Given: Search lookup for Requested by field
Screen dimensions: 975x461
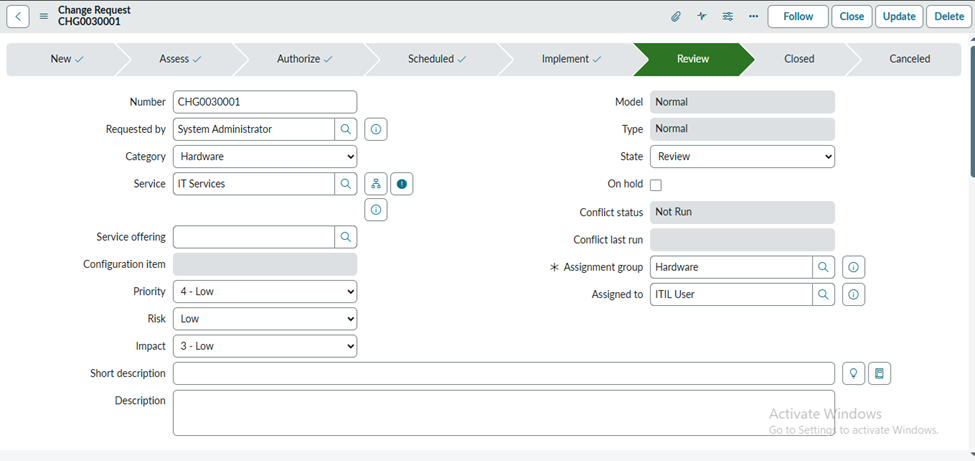Looking at the screenshot, I should (x=346, y=129).
